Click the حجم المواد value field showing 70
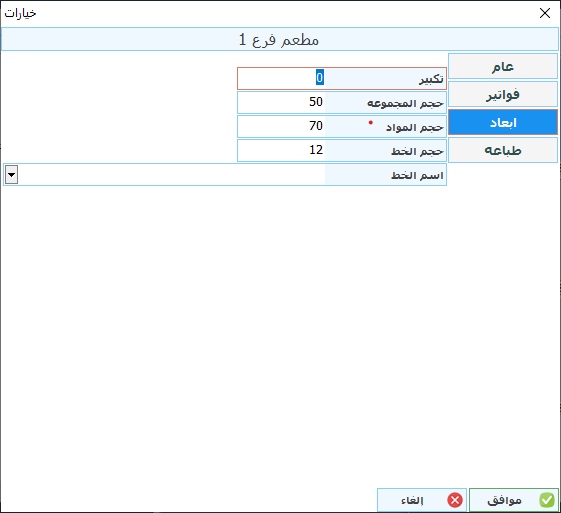 coord(282,126)
